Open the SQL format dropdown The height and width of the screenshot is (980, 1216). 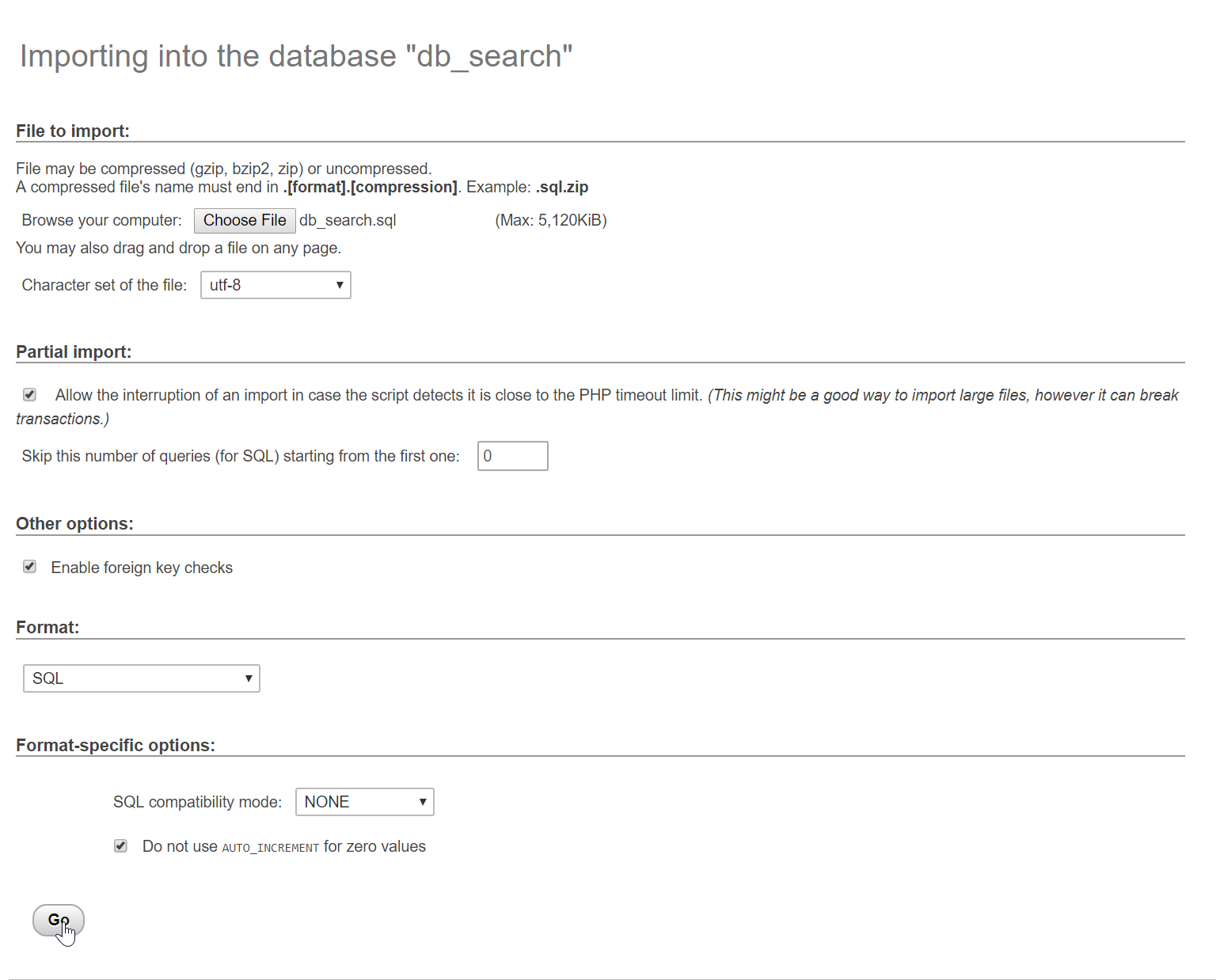(x=142, y=678)
